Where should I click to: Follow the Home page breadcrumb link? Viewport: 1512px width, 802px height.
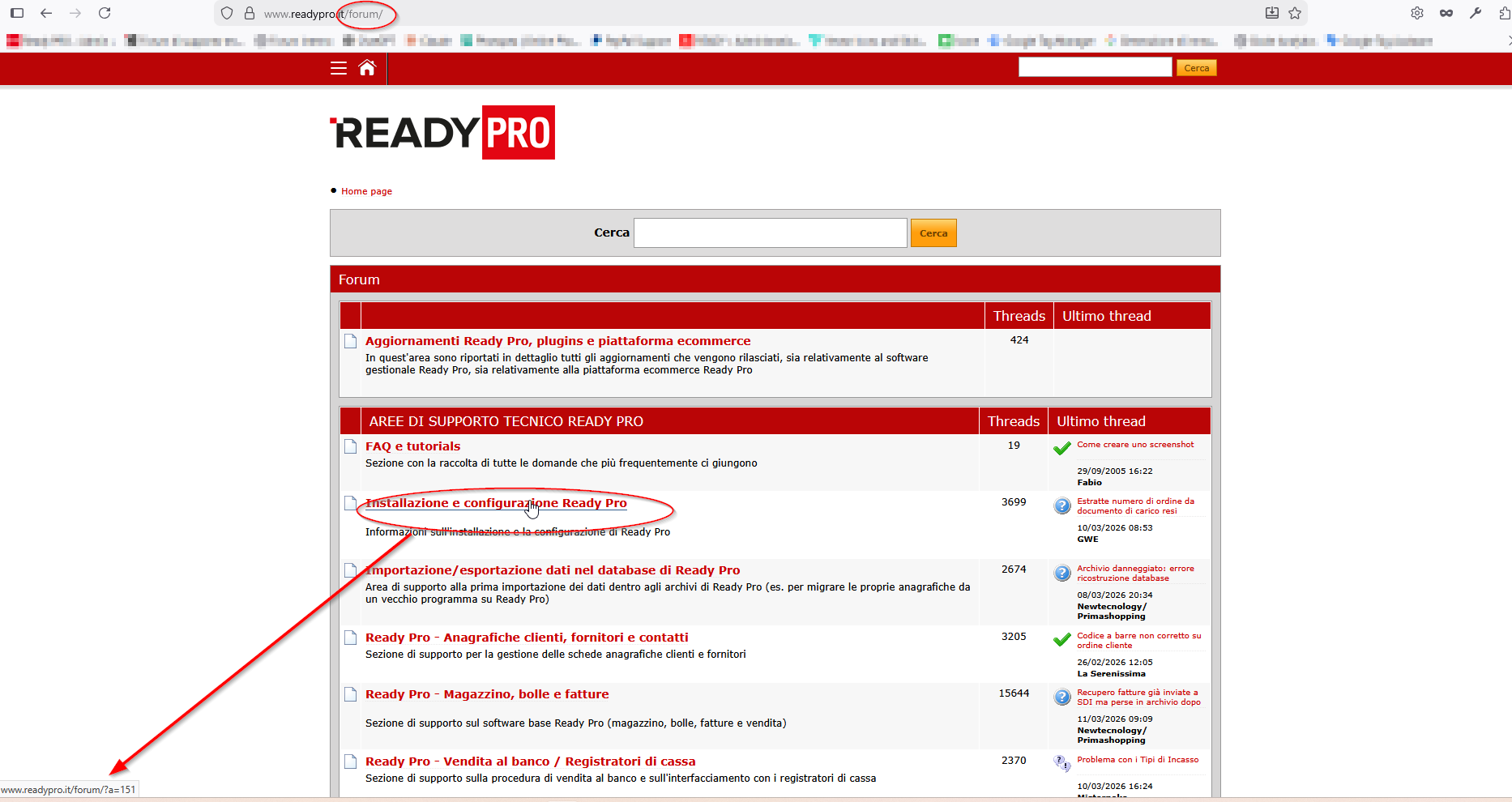pos(366,191)
